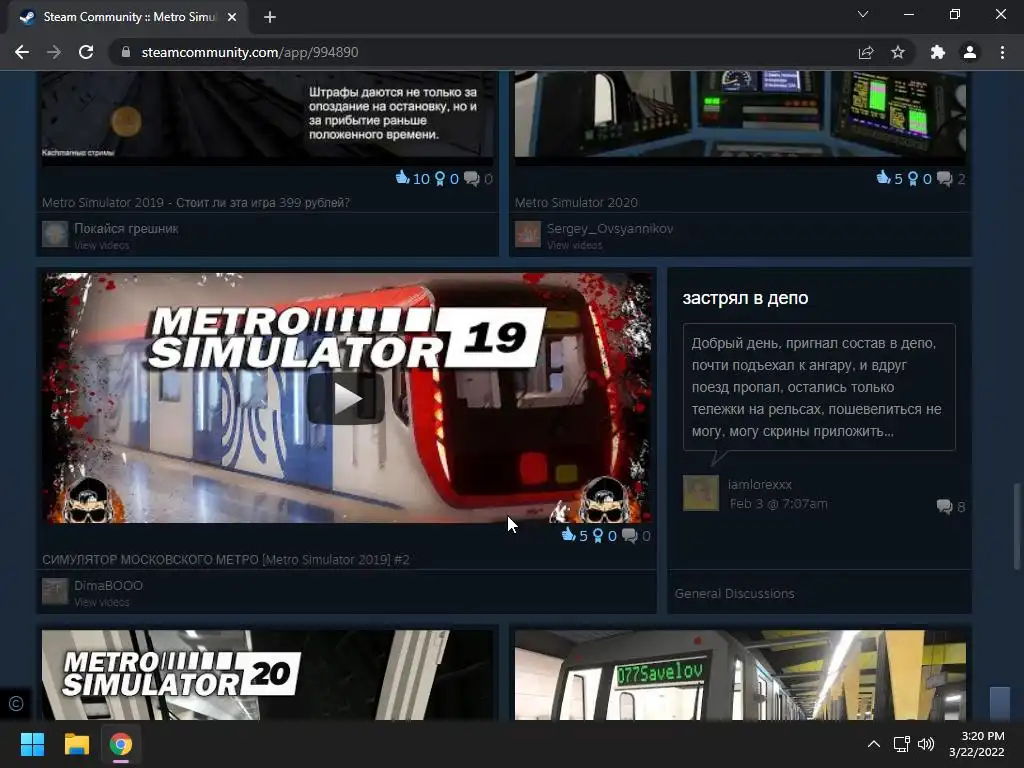This screenshot has height=768, width=1024.
Task: Open the Extensions puzzle icon
Action: tap(938, 52)
